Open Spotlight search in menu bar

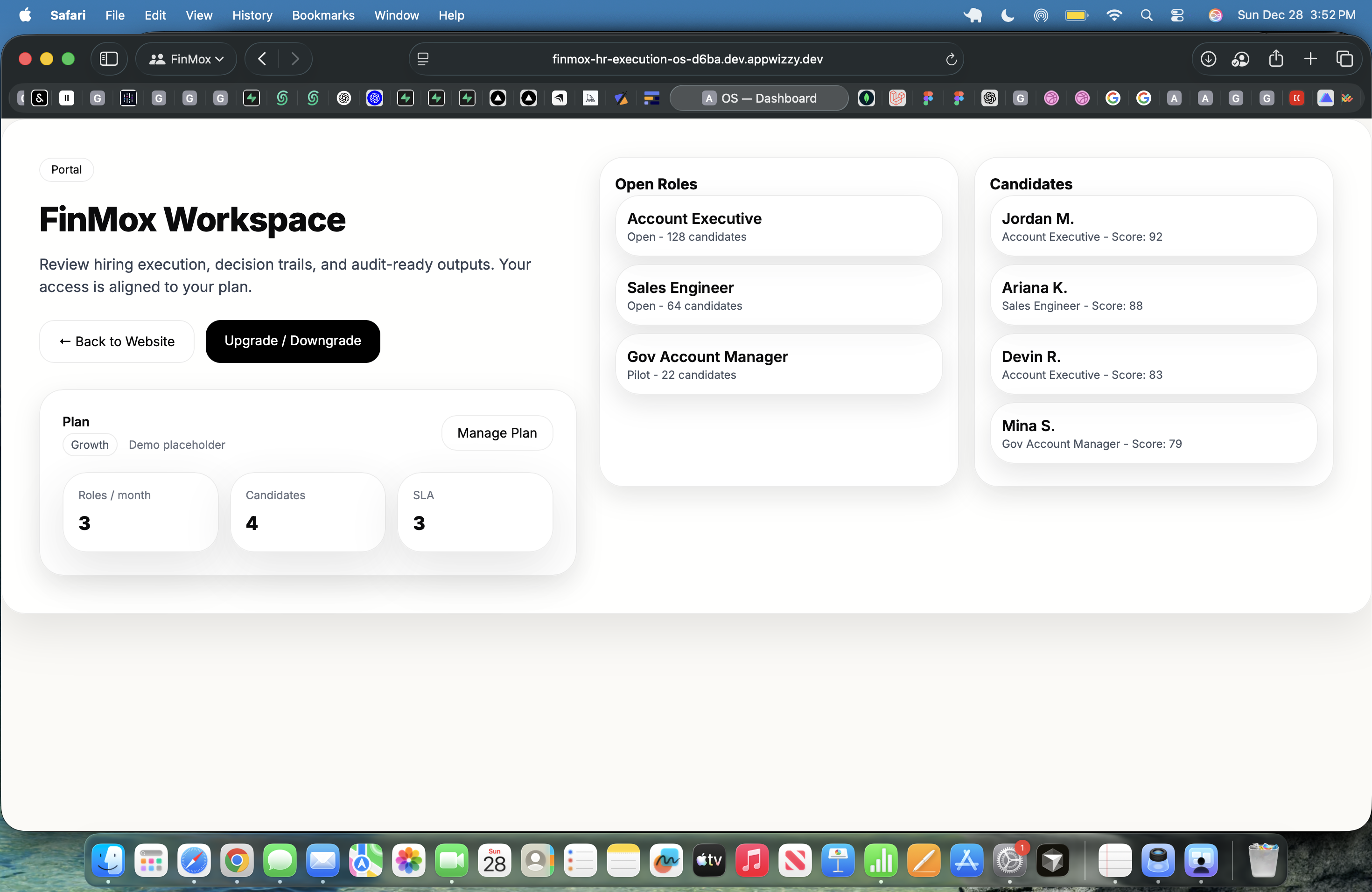tap(1146, 15)
